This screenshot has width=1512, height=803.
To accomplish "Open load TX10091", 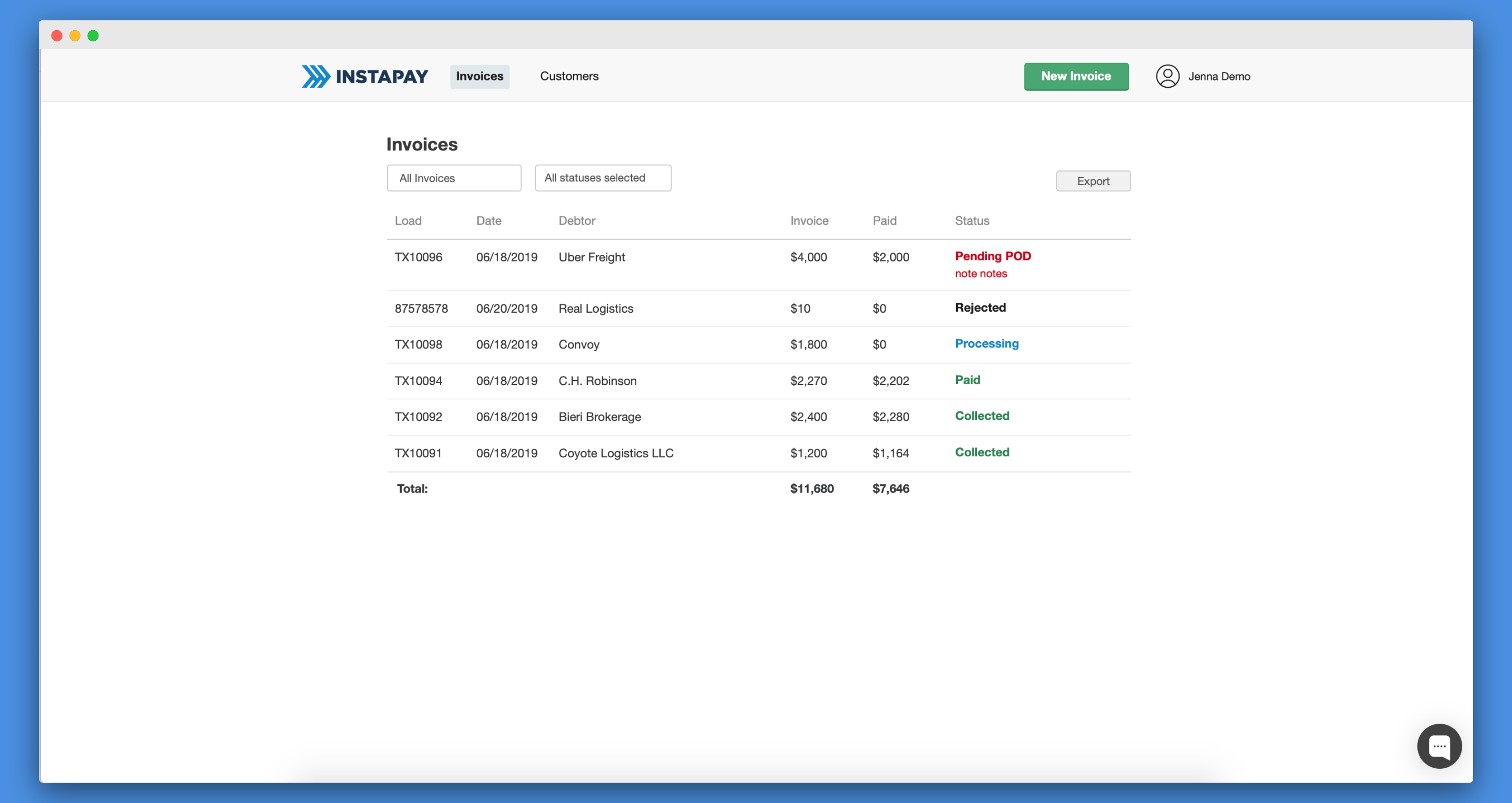I will tap(418, 454).
